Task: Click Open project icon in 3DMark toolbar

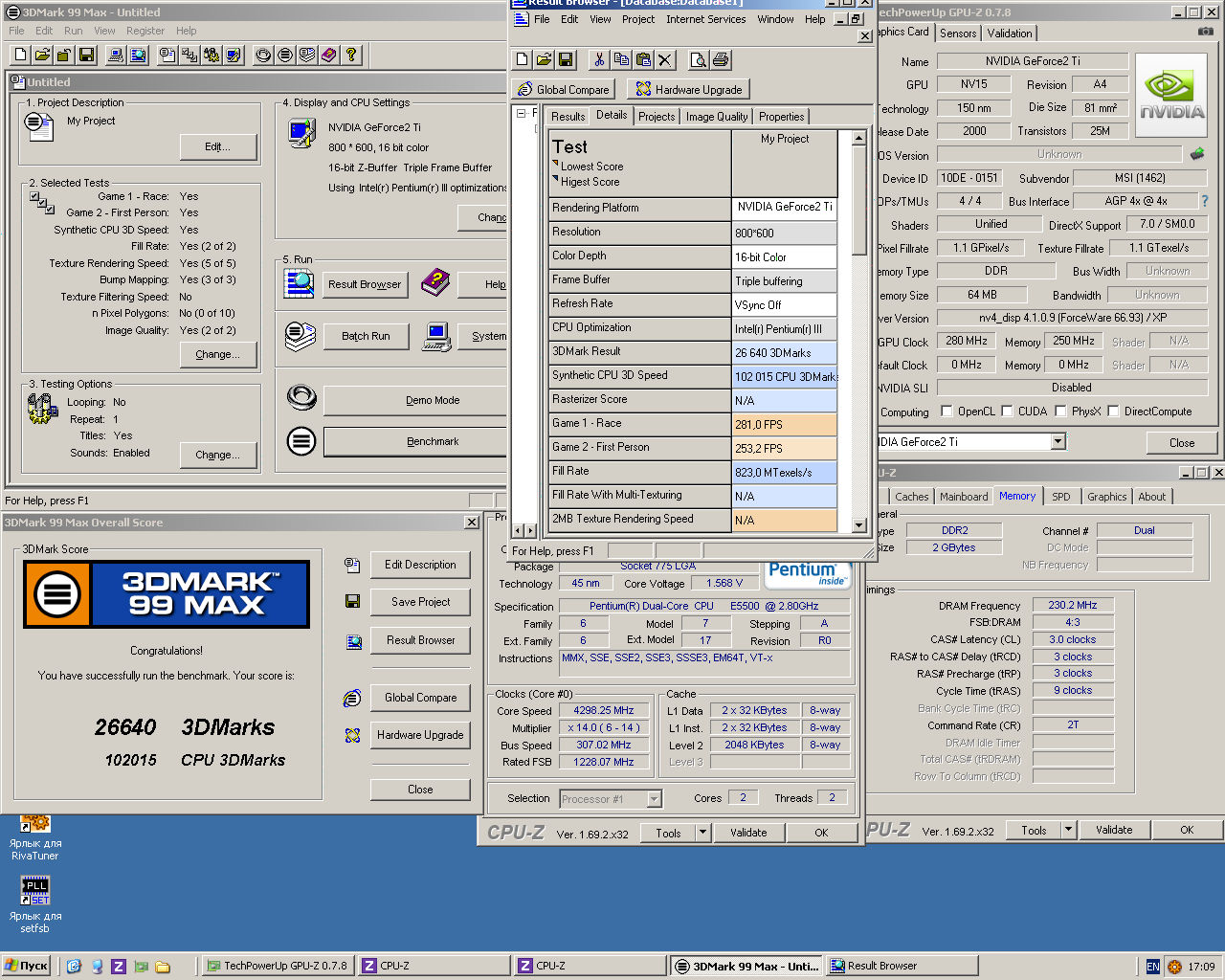Action: 42,55
